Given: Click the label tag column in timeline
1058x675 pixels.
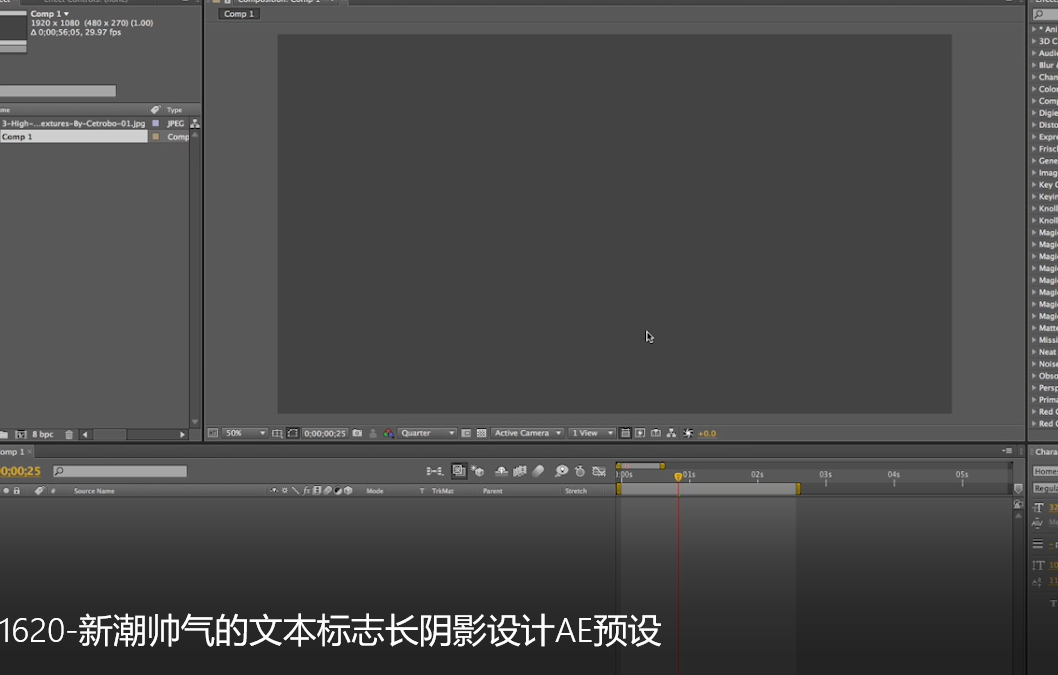Looking at the screenshot, I should (x=39, y=491).
